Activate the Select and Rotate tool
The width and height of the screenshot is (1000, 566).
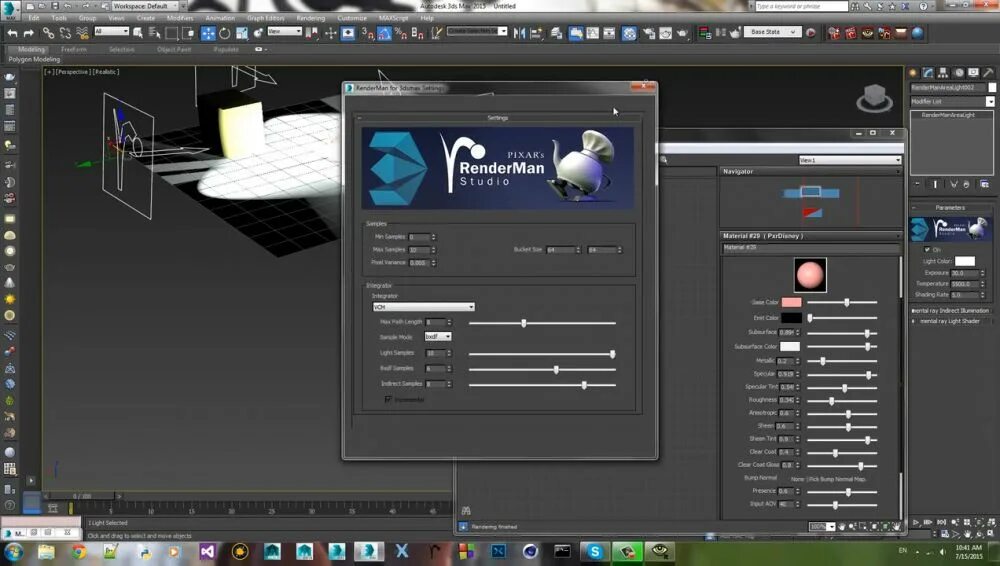point(224,33)
